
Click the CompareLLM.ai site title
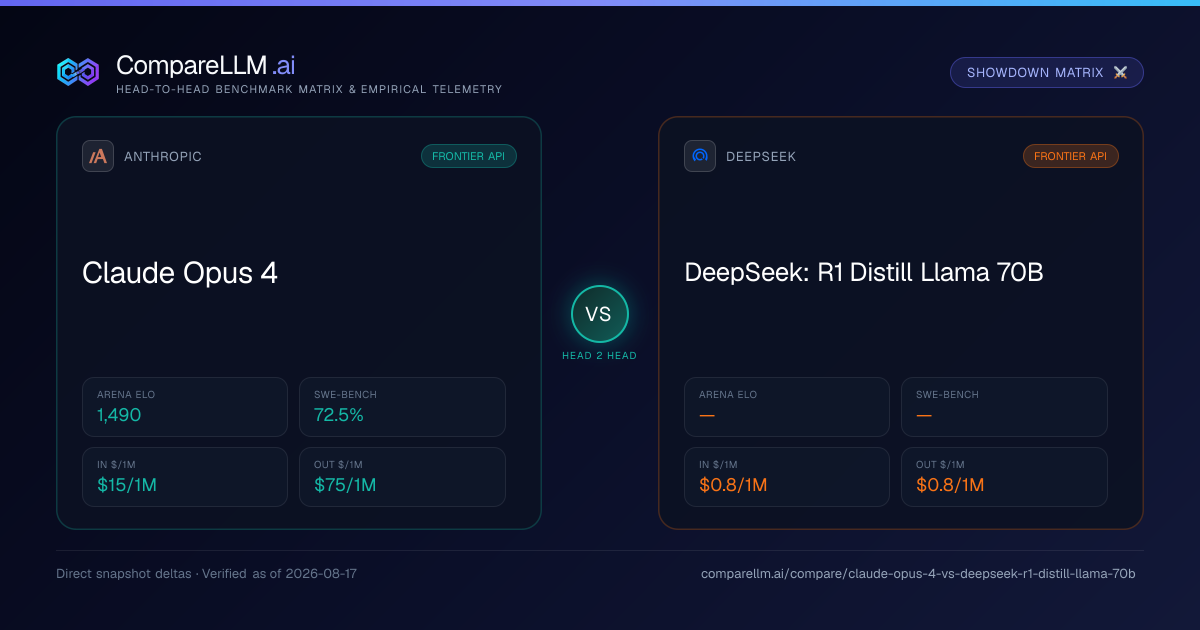pos(205,66)
